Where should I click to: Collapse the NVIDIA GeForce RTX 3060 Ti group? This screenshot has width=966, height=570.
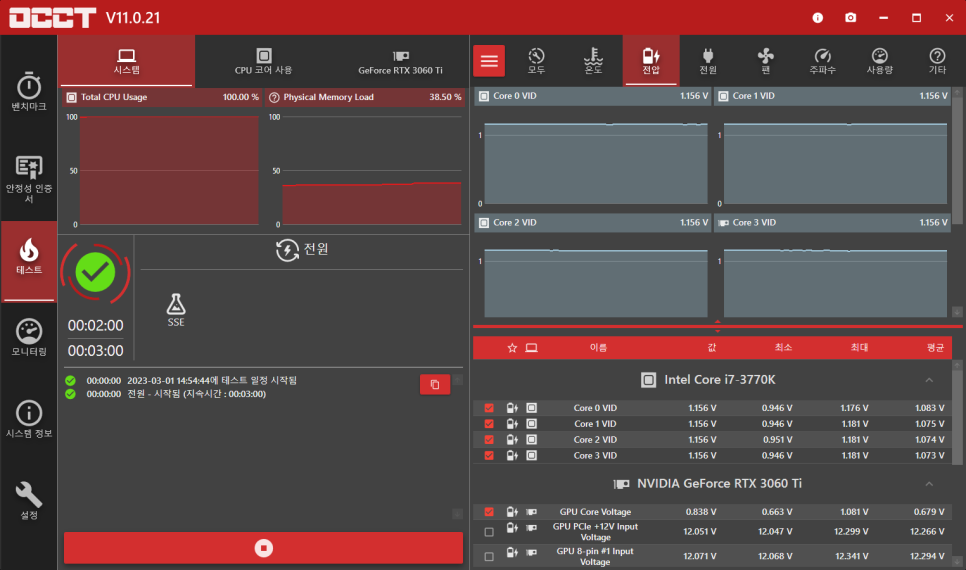pyautogui.click(x=929, y=484)
